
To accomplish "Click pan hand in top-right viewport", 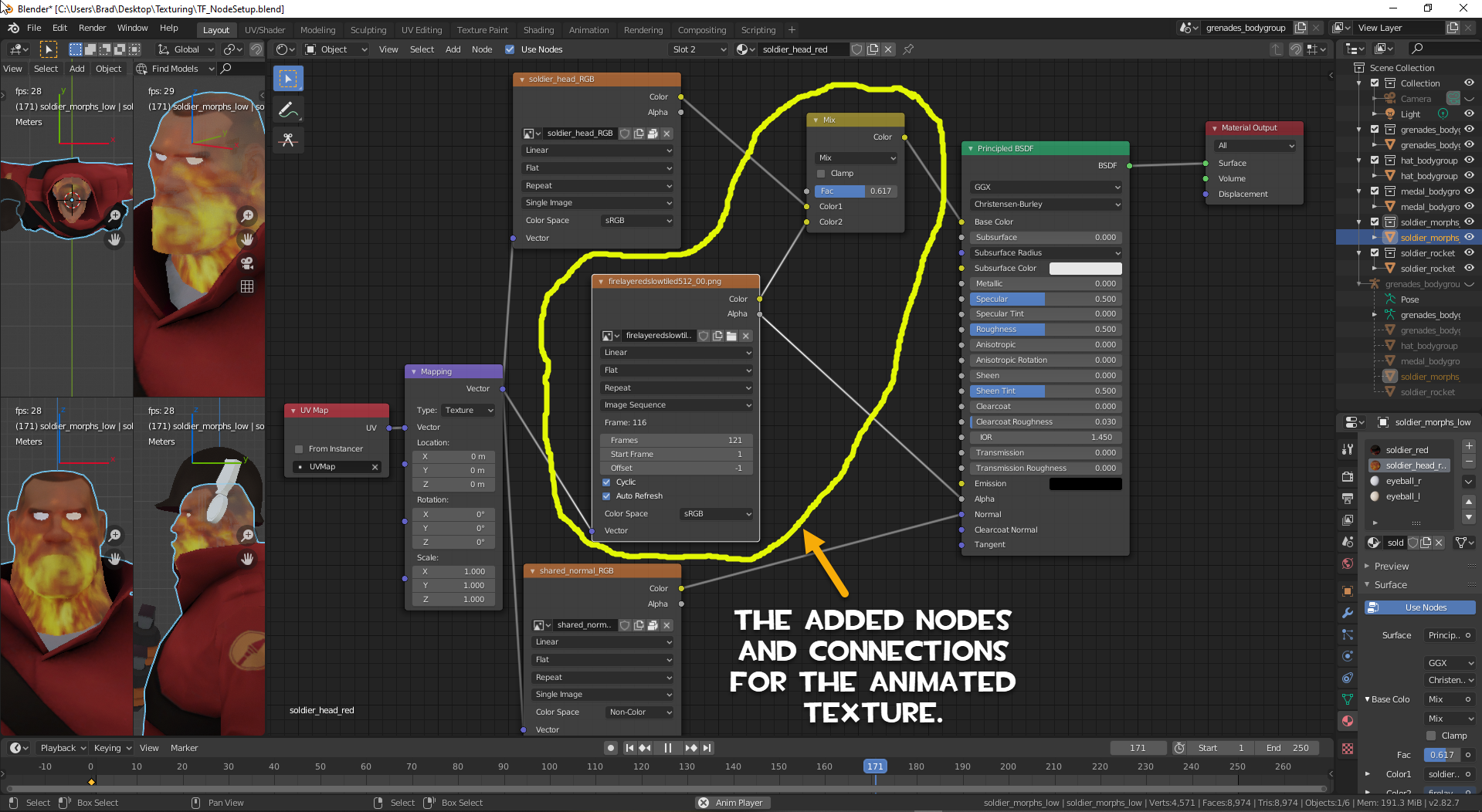I will [x=247, y=239].
